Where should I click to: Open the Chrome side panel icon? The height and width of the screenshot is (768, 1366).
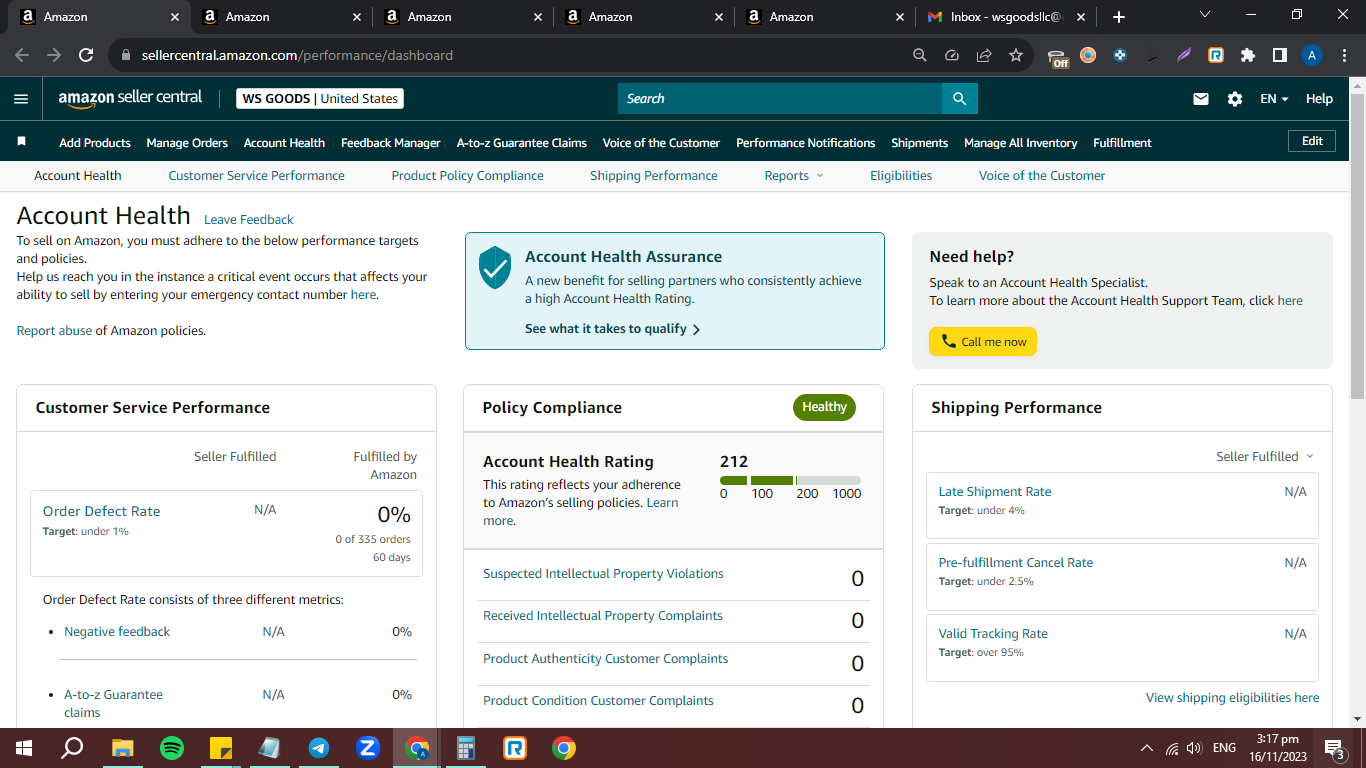tap(1279, 56)
